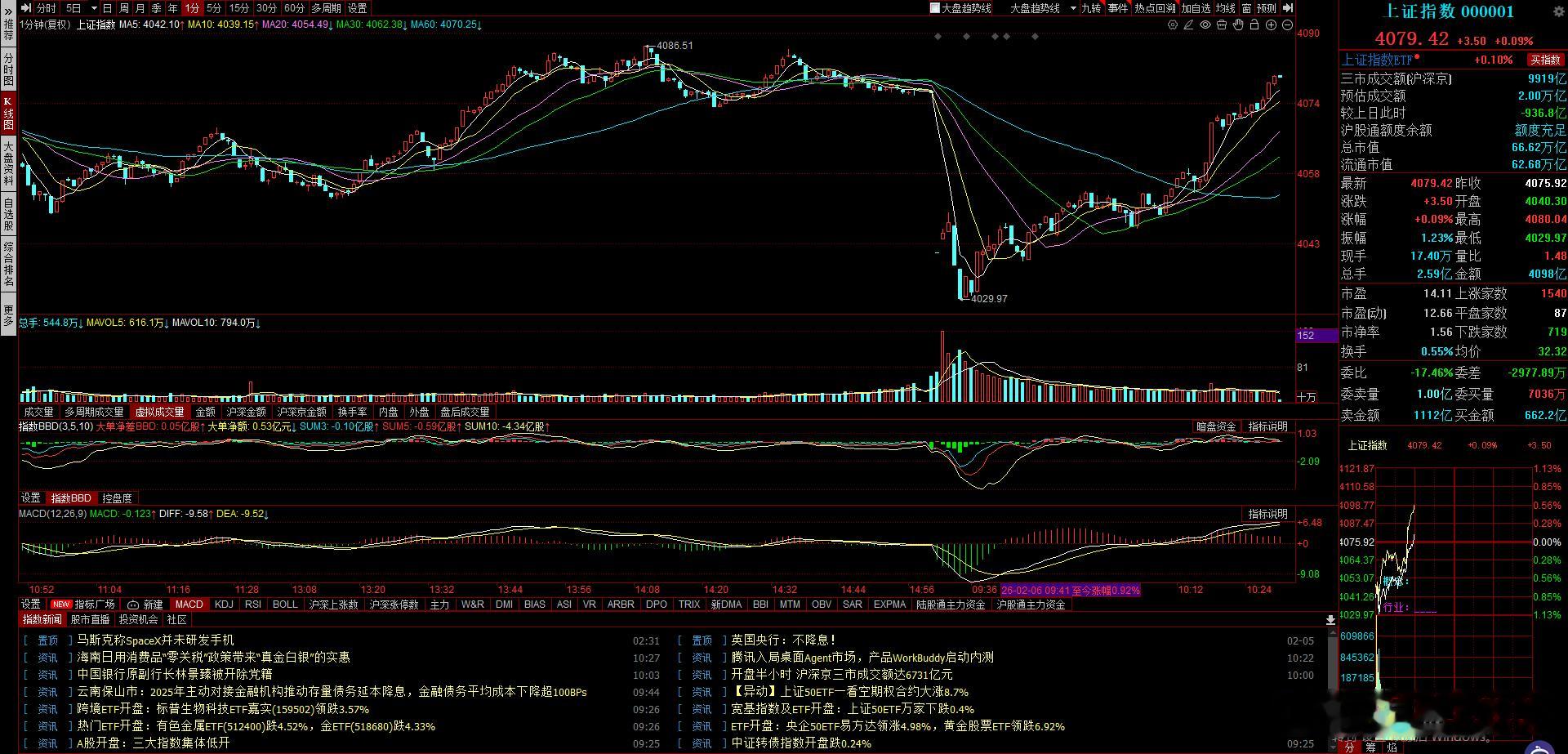Open the toolbox icon above the chart

coord(1222,25)
